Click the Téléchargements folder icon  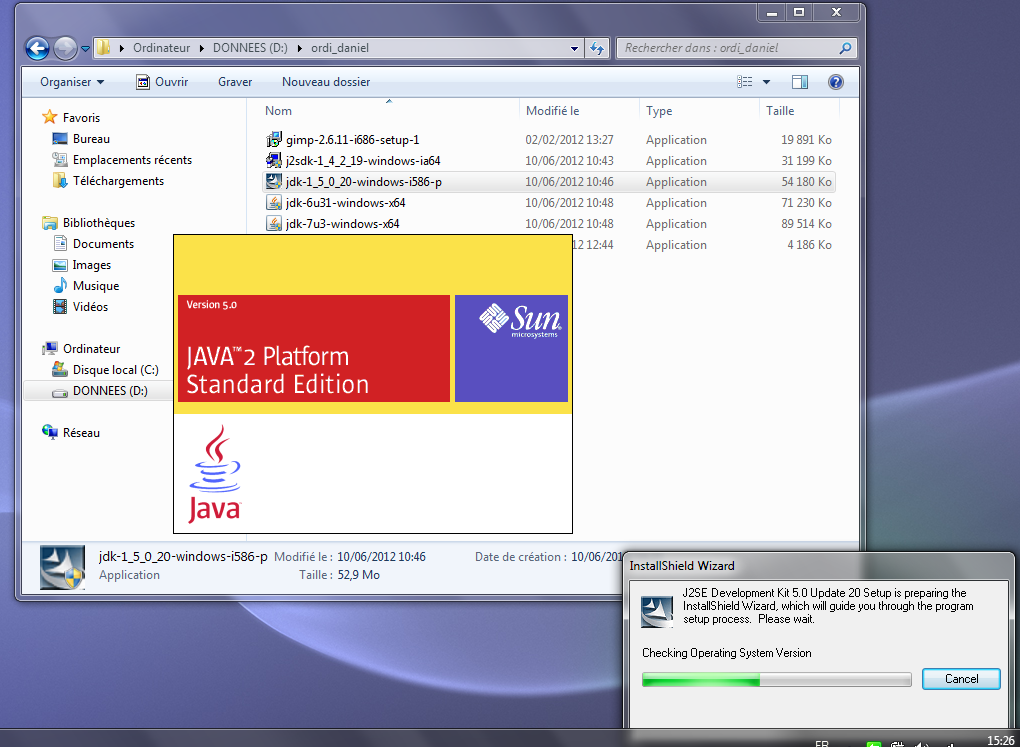[x=60, y=181]
